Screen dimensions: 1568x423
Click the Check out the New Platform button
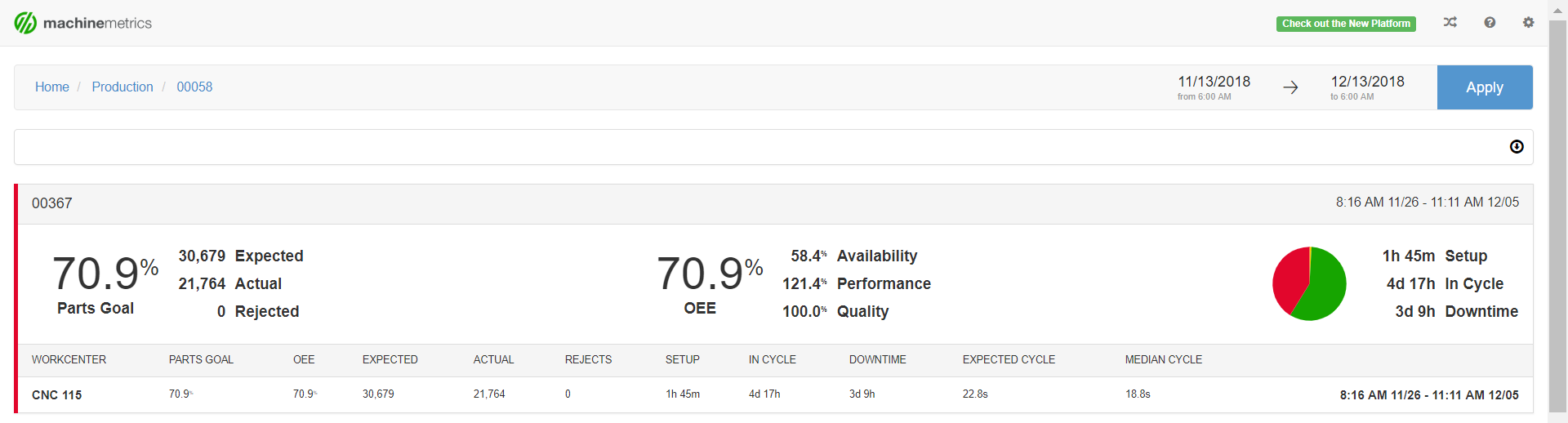pos(1346,24)
